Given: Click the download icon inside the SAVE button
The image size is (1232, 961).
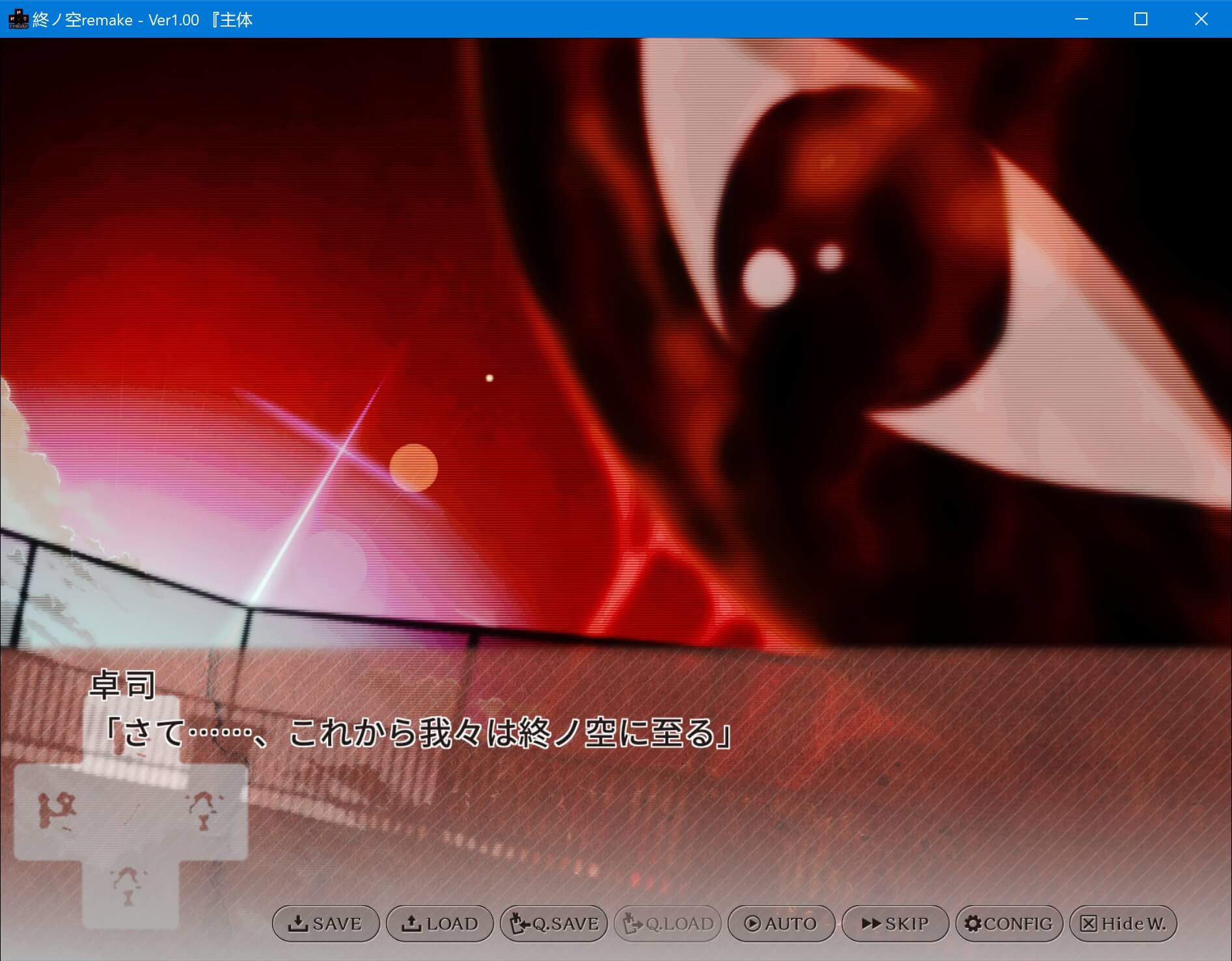Looking at the screenshot, I should (x=298, y=923).
